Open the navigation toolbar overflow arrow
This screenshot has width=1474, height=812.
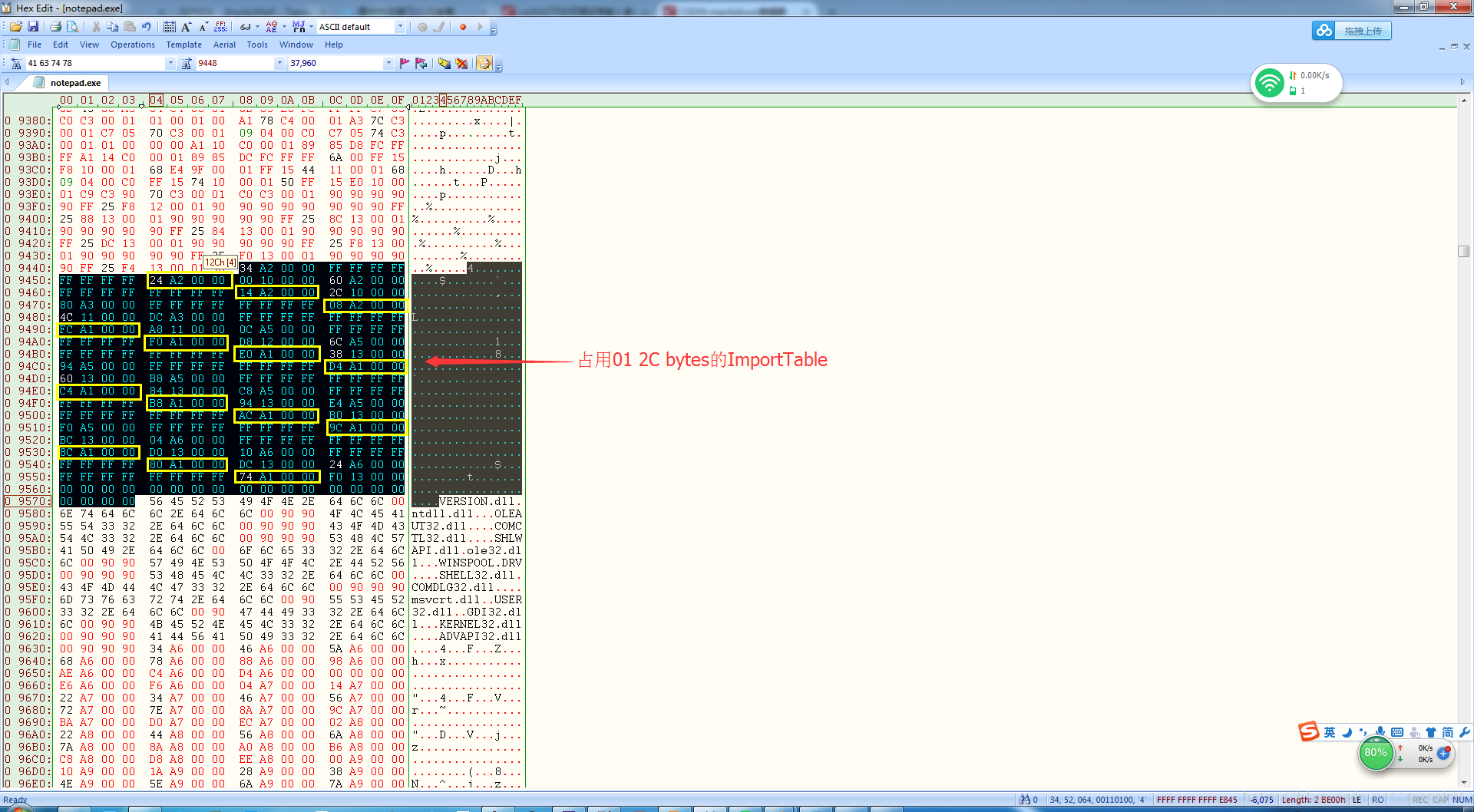tap(499, 66)
